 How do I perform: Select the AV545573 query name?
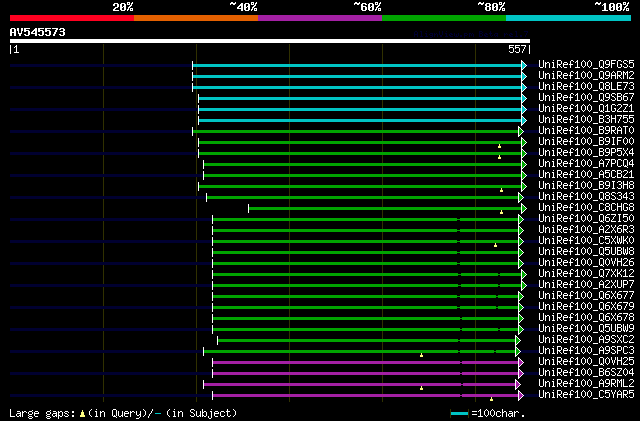[38, 32]
